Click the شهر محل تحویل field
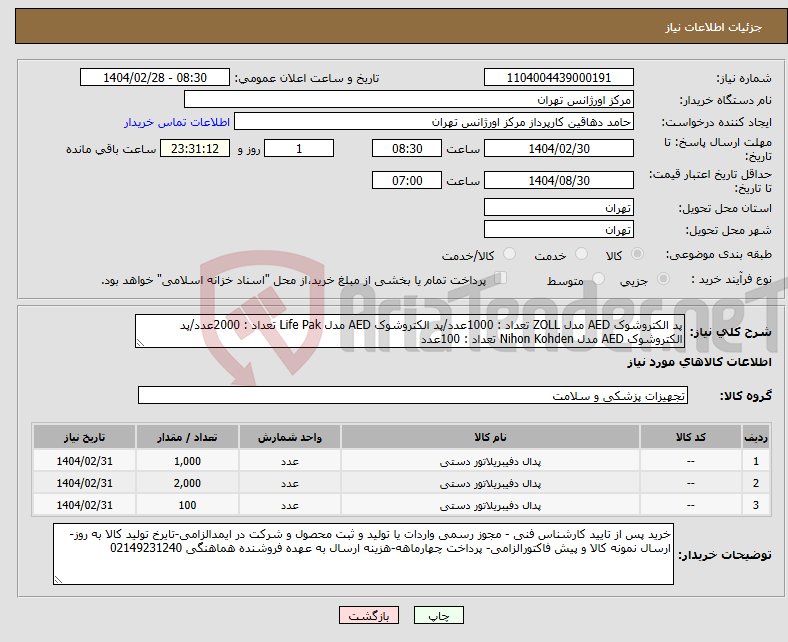 coord(559,229)
